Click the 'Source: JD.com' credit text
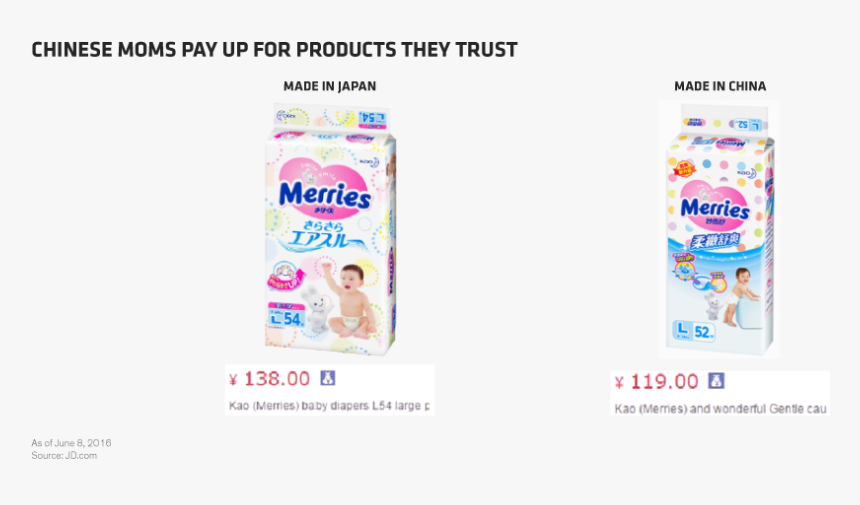 (64, 455)
